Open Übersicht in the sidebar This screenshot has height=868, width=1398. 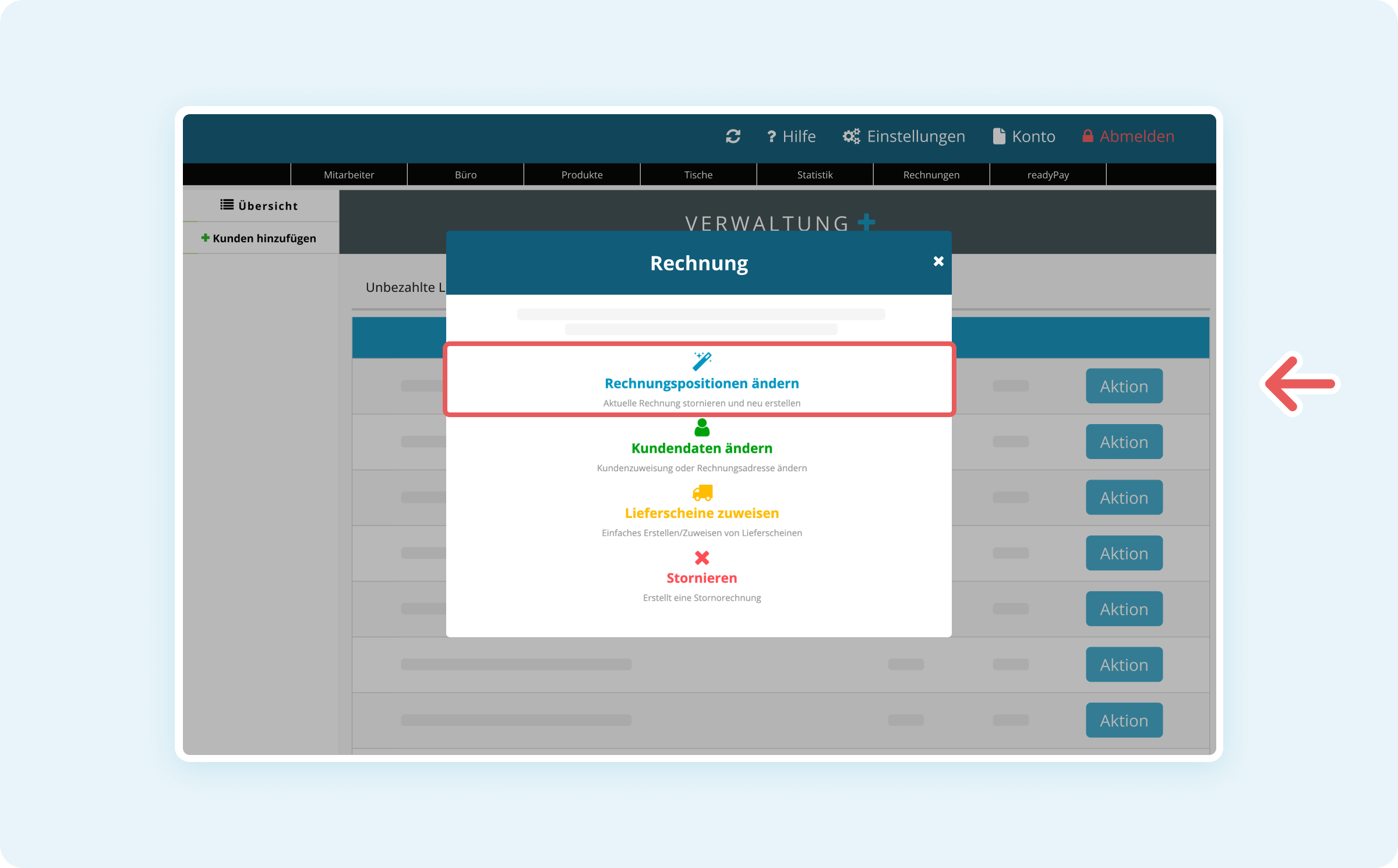coord(260,206)
